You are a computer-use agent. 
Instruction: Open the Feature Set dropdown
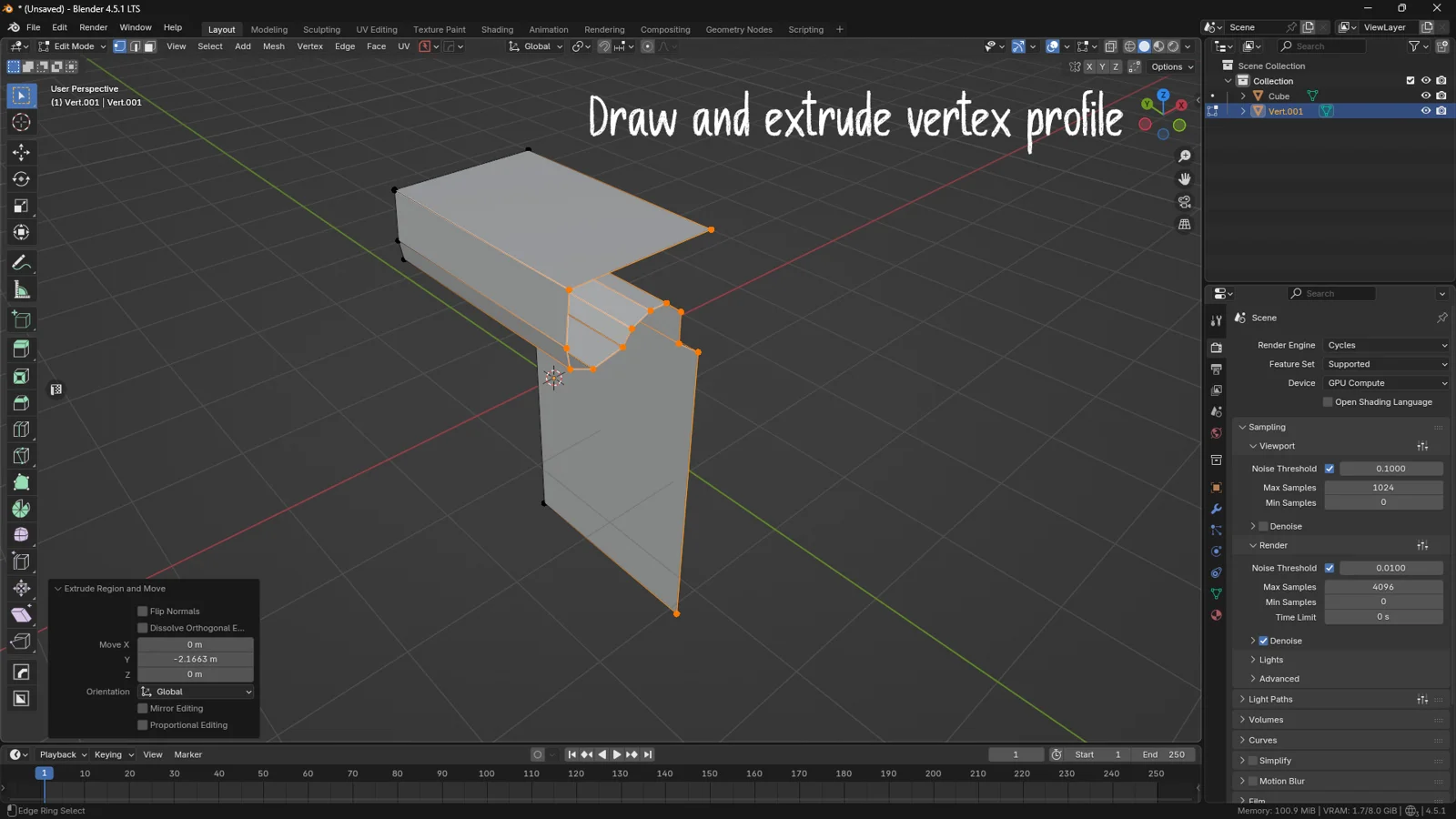pyautogui.click(x=1386, y=365)
